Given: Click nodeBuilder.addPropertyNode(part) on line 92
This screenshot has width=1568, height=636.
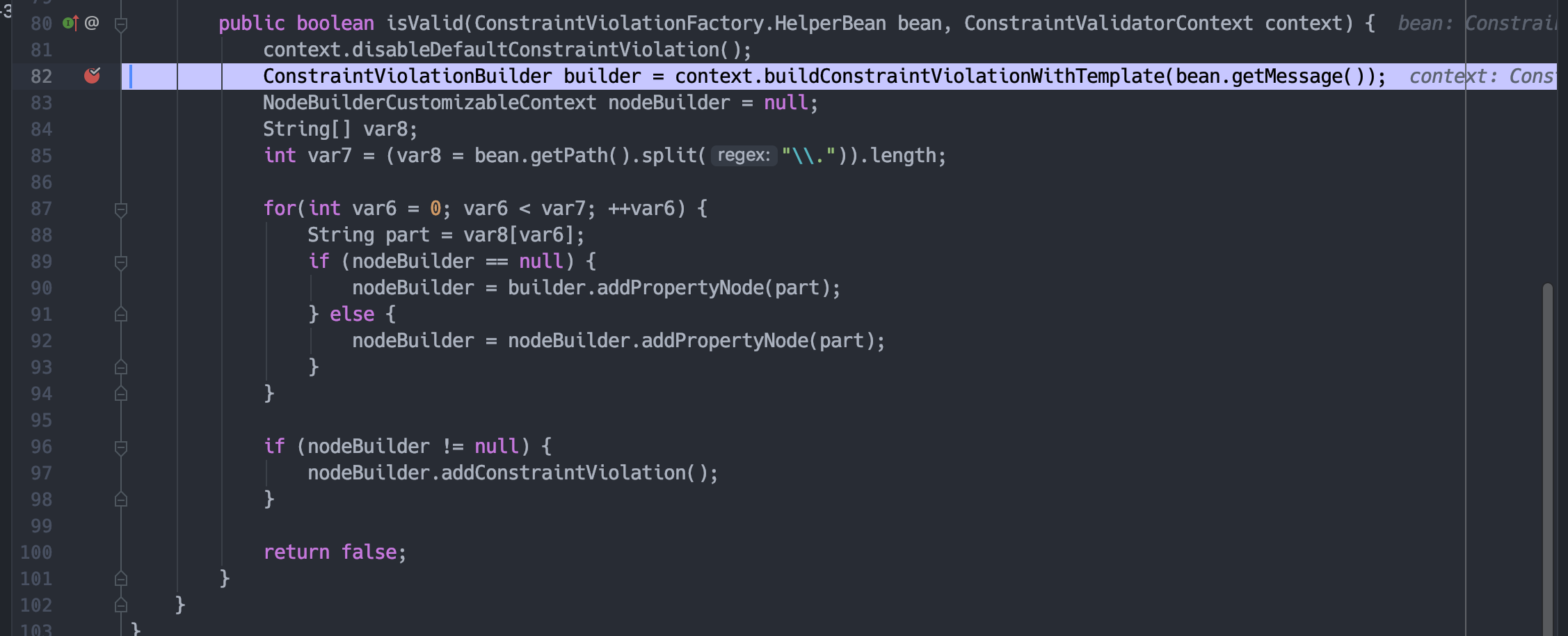Looking at the screenshot, I should tap(689, 340).
